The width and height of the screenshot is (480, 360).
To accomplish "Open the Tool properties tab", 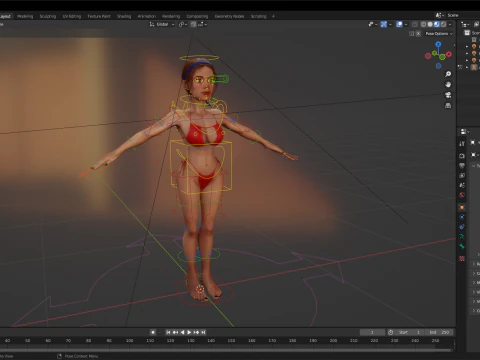I will [x=462, y=144].
